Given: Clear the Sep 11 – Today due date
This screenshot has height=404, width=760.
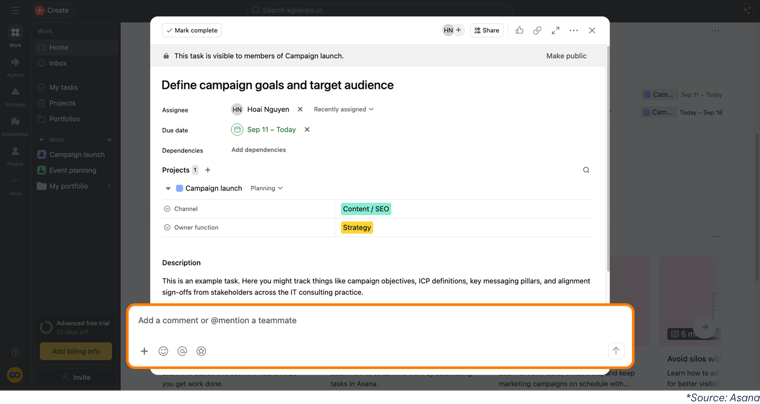Looking at the screenshot, I should [307, 129].
